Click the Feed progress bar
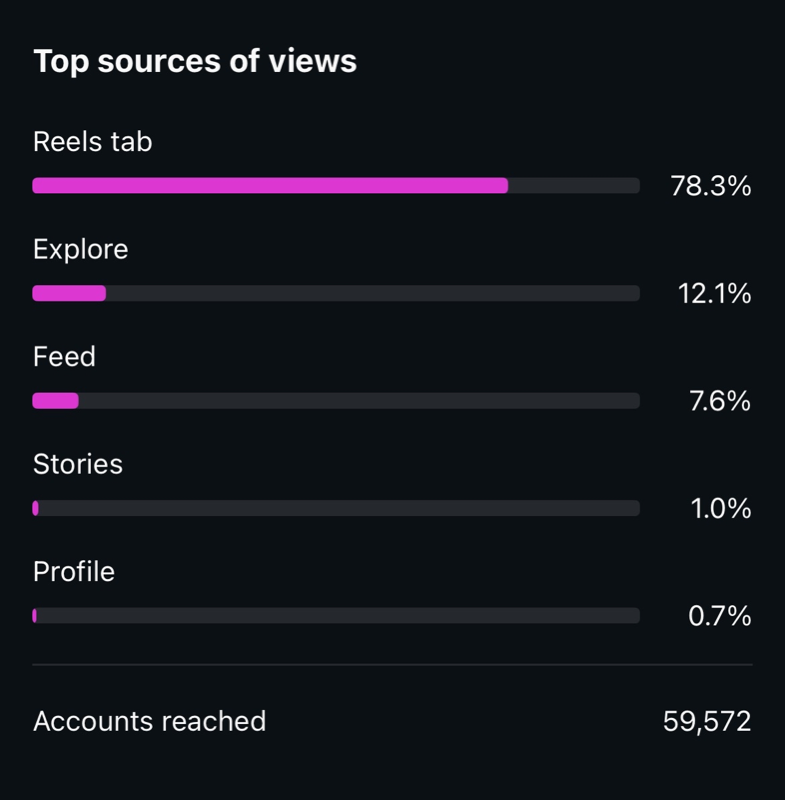The image size is (785, 800). 337,400
